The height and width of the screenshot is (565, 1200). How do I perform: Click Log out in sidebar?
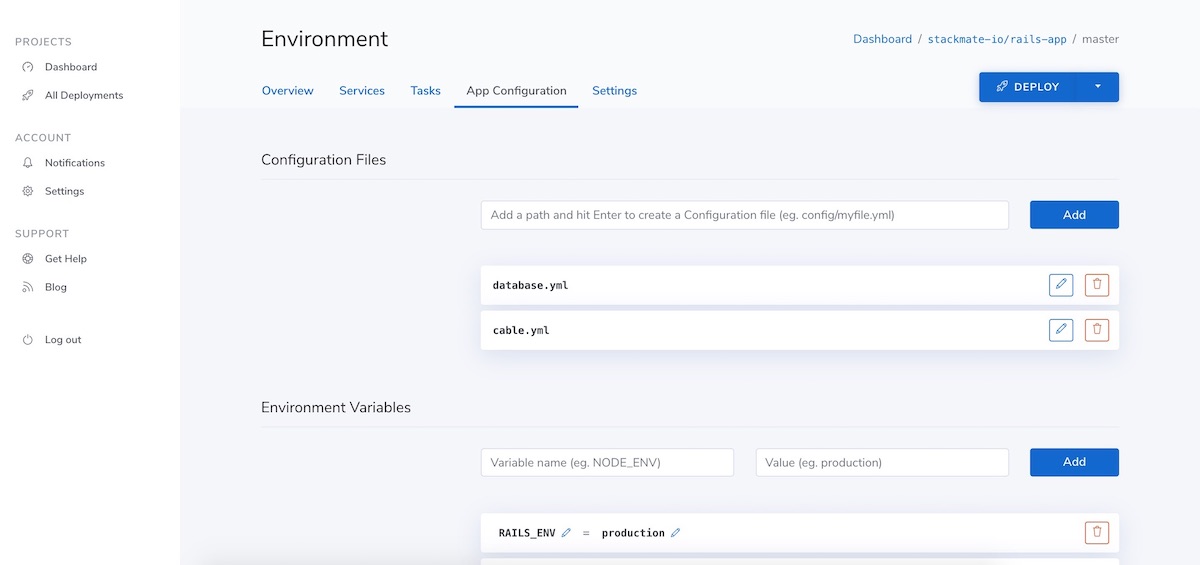click(x=63, y=340)
